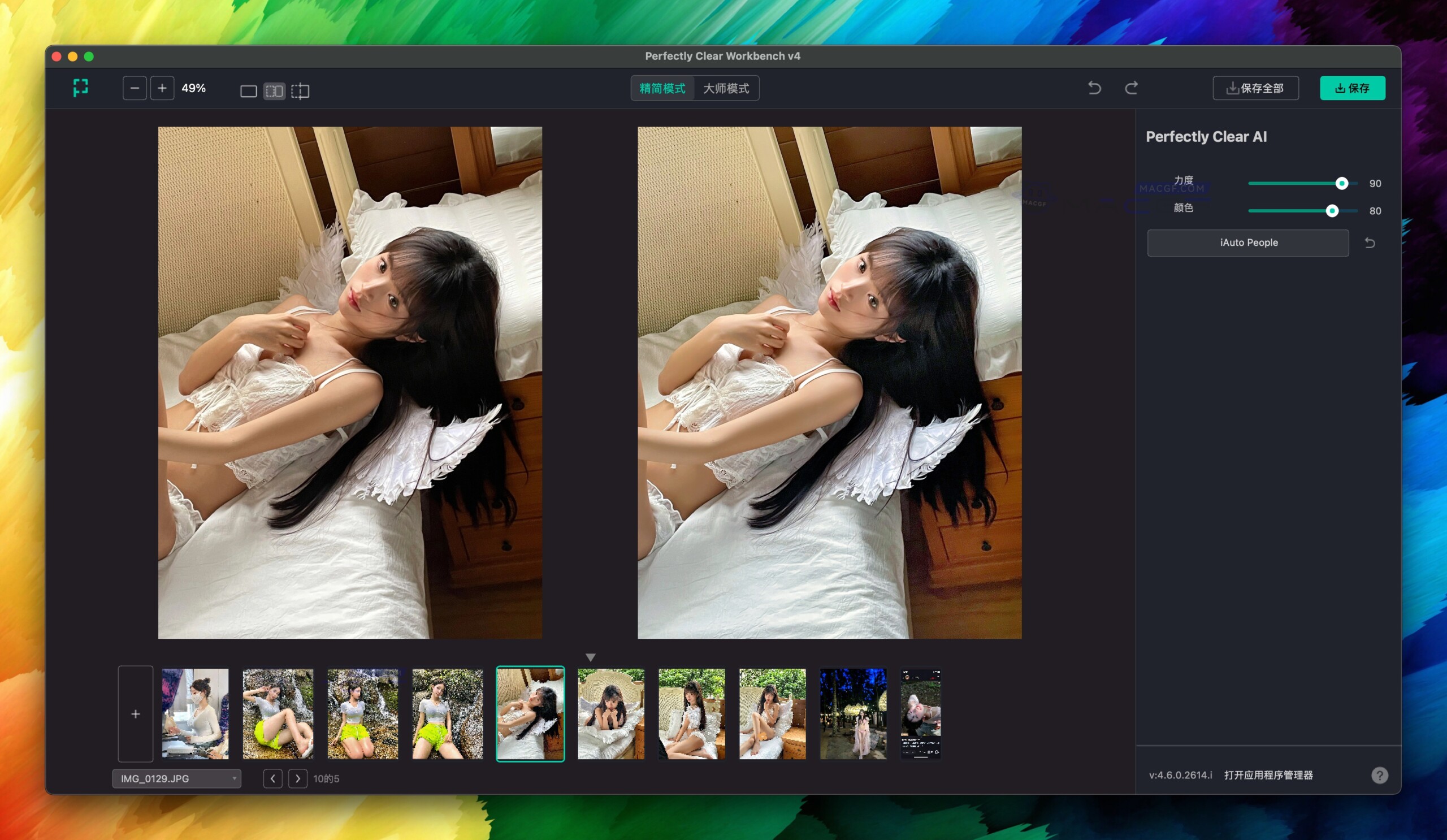Zoom out with the minus button
The image size is (1447, 840).
[x=135, y=88]
